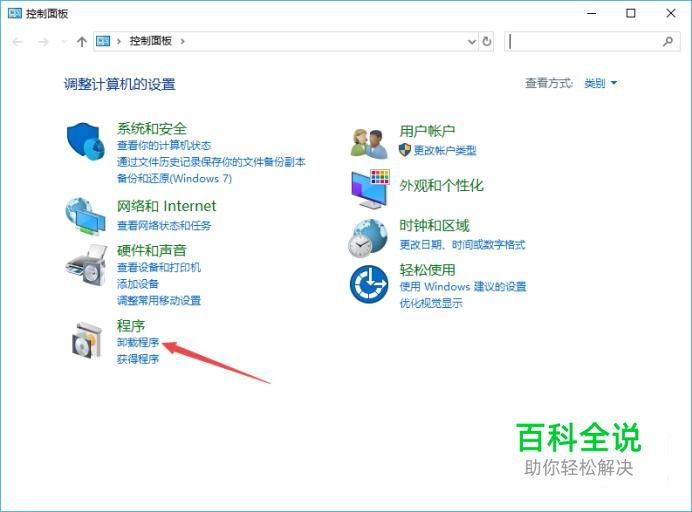Open the Clock and Region globe icon
The width and height of the screenshot is (692, 512).
(x=368, y=238)
